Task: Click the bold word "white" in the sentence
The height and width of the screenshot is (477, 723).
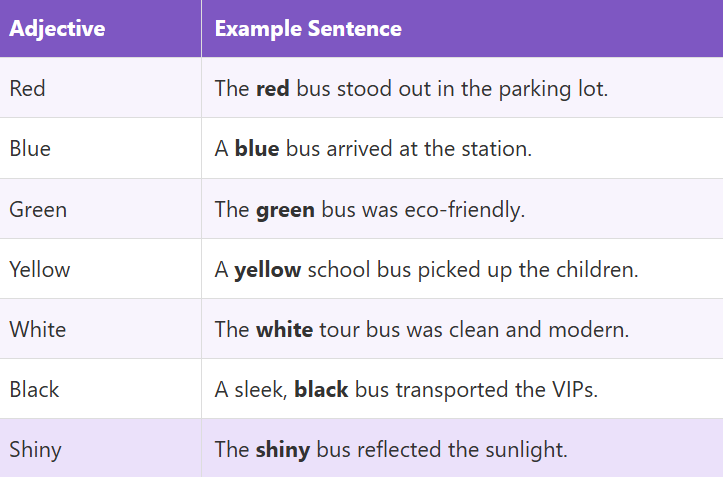Action: click(284, 329)
